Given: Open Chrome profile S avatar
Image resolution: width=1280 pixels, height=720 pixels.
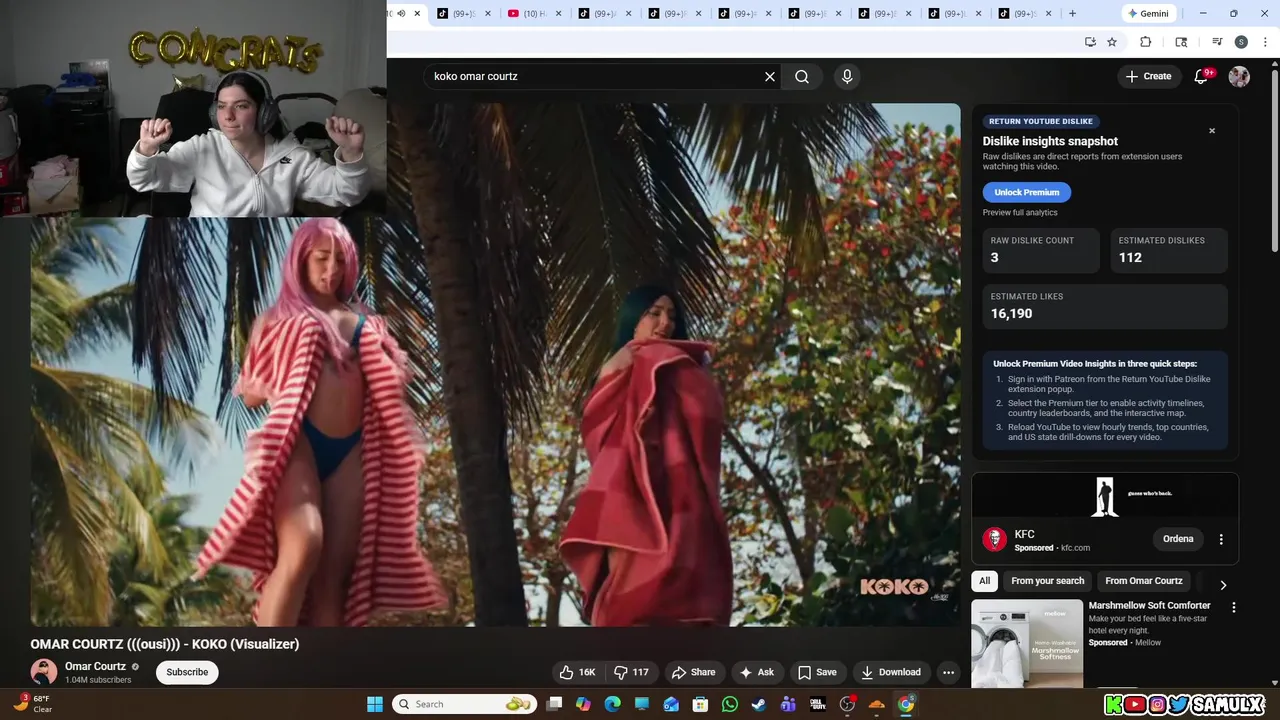Looking at the screenshot, I should click(1241, 42).
